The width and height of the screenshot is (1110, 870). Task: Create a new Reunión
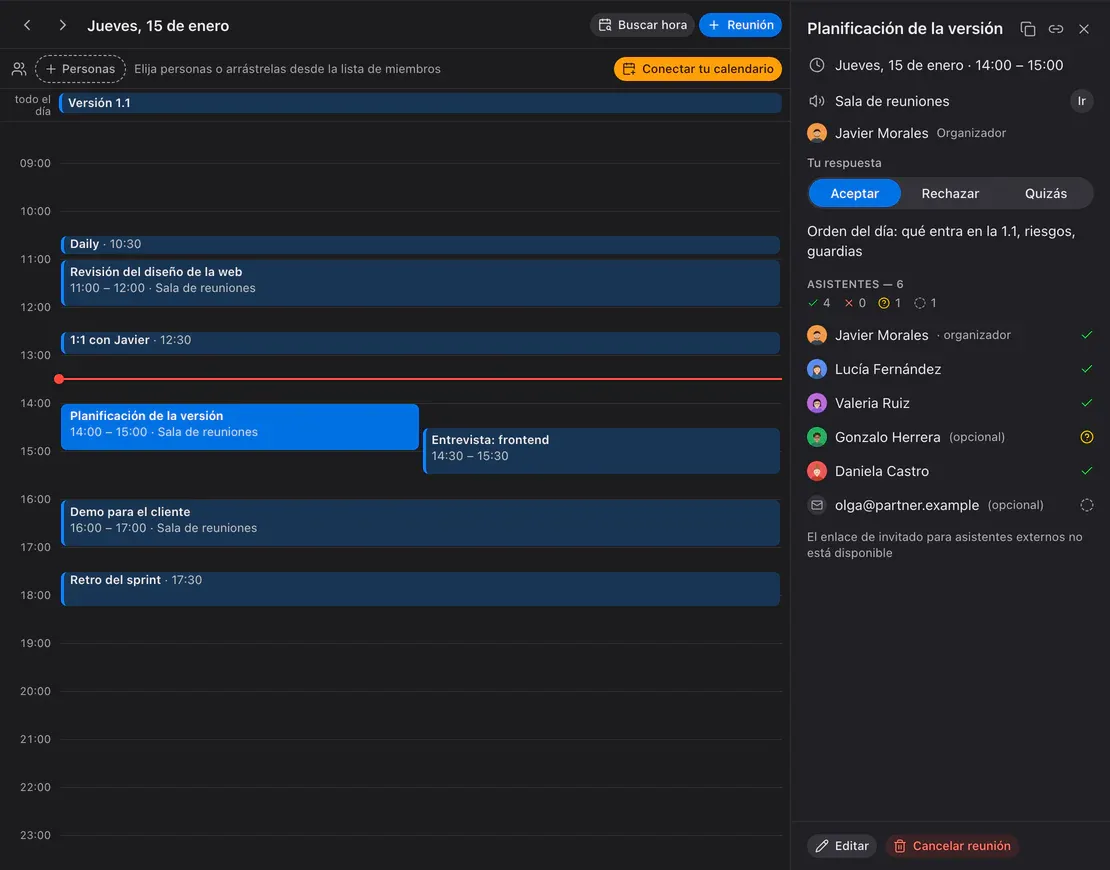[x=740, y=25]
